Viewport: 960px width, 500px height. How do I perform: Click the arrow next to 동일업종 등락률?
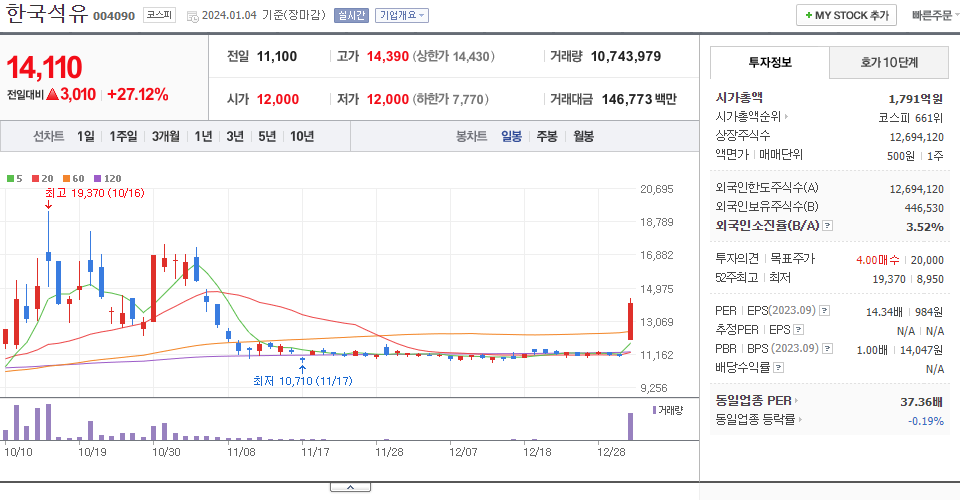click(800, 420)
